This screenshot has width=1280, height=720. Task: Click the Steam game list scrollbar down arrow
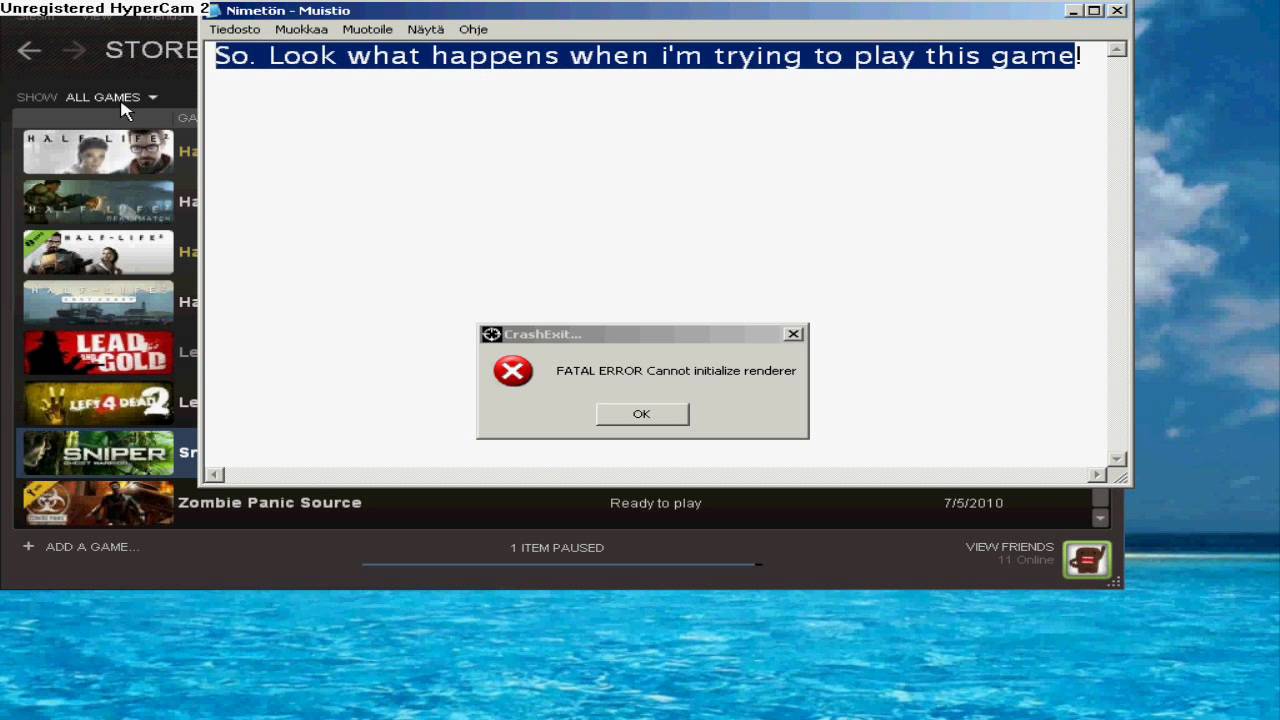(x=1100, y=518)
